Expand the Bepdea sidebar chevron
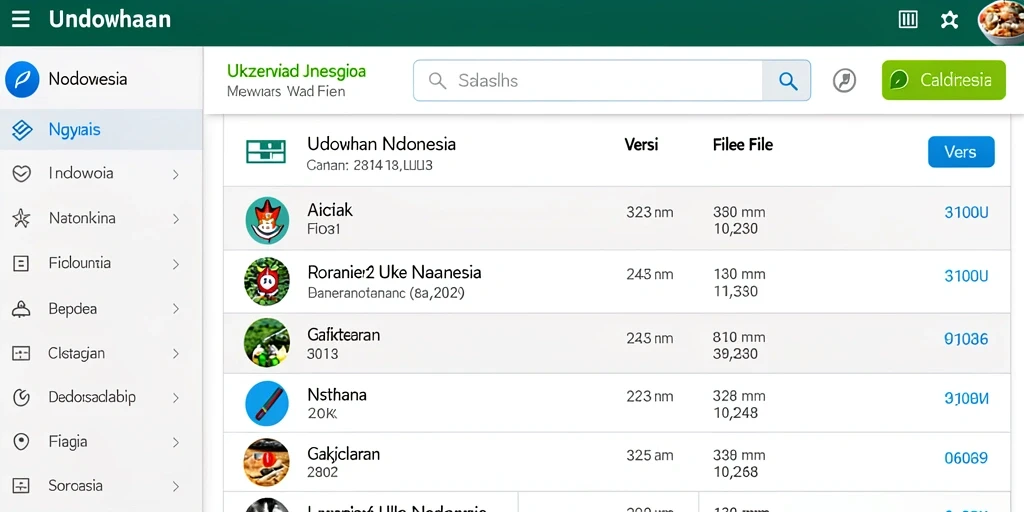The image size is (1024, 512). (x=176, y=309)
